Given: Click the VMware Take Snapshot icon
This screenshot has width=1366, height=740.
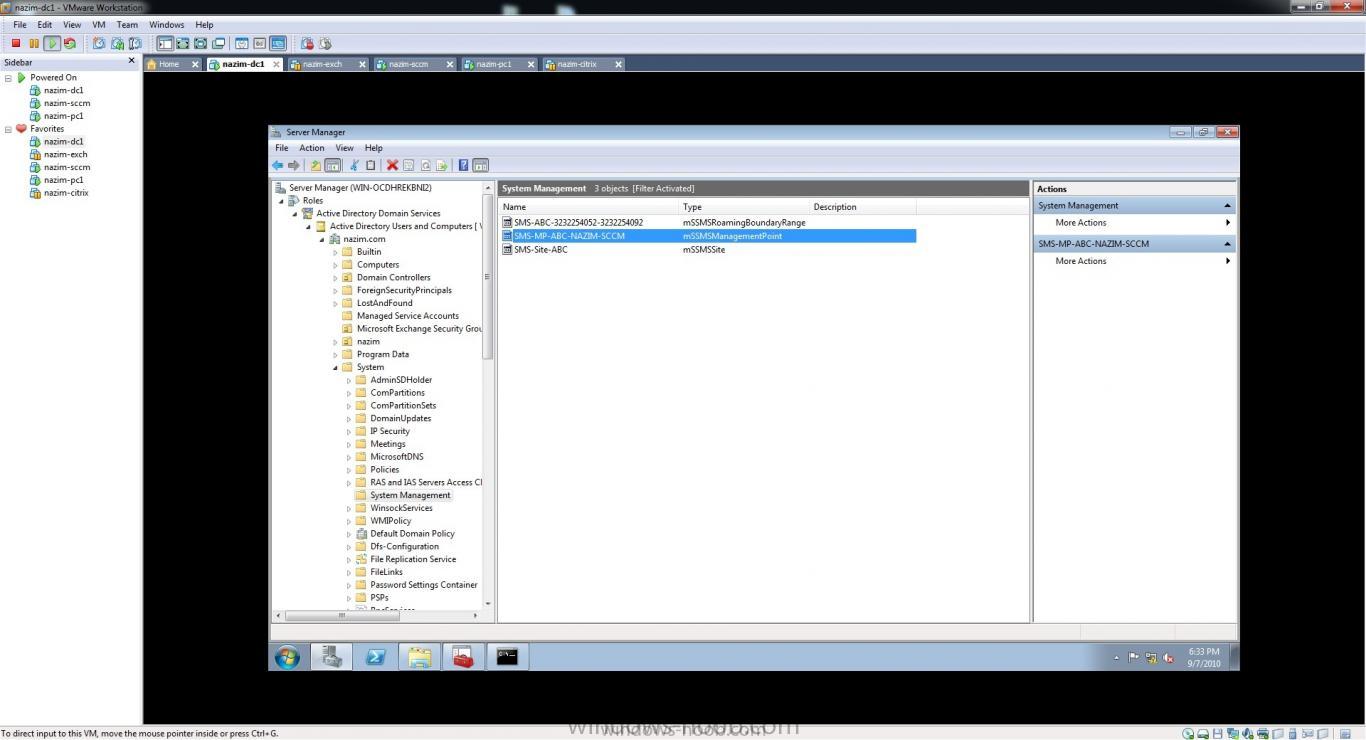Looking at the screenshot, I should (99, 43).
